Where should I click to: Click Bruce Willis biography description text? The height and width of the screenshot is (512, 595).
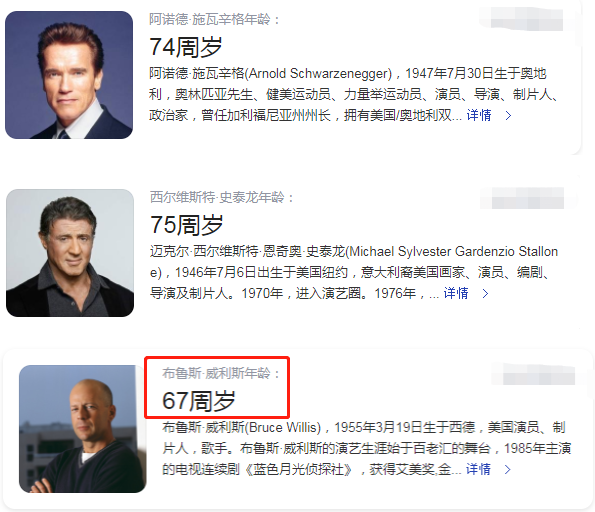click(x=367, y=448)
